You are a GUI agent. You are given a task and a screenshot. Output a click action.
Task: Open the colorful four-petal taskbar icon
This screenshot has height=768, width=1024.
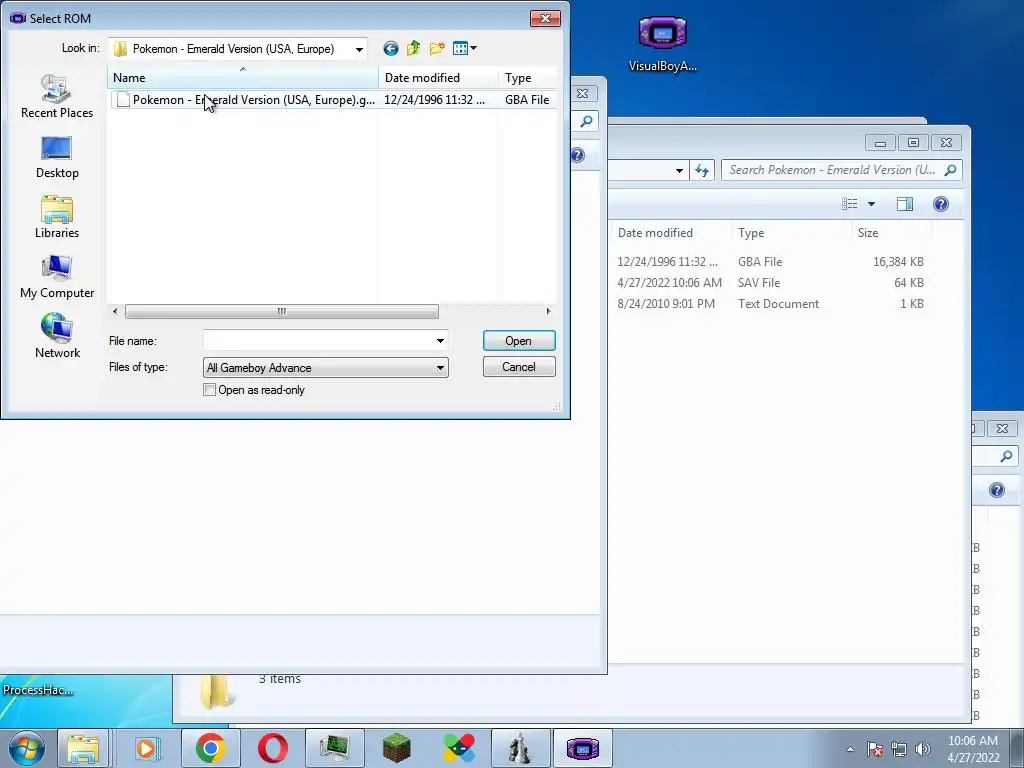click(x=458, y=748)
